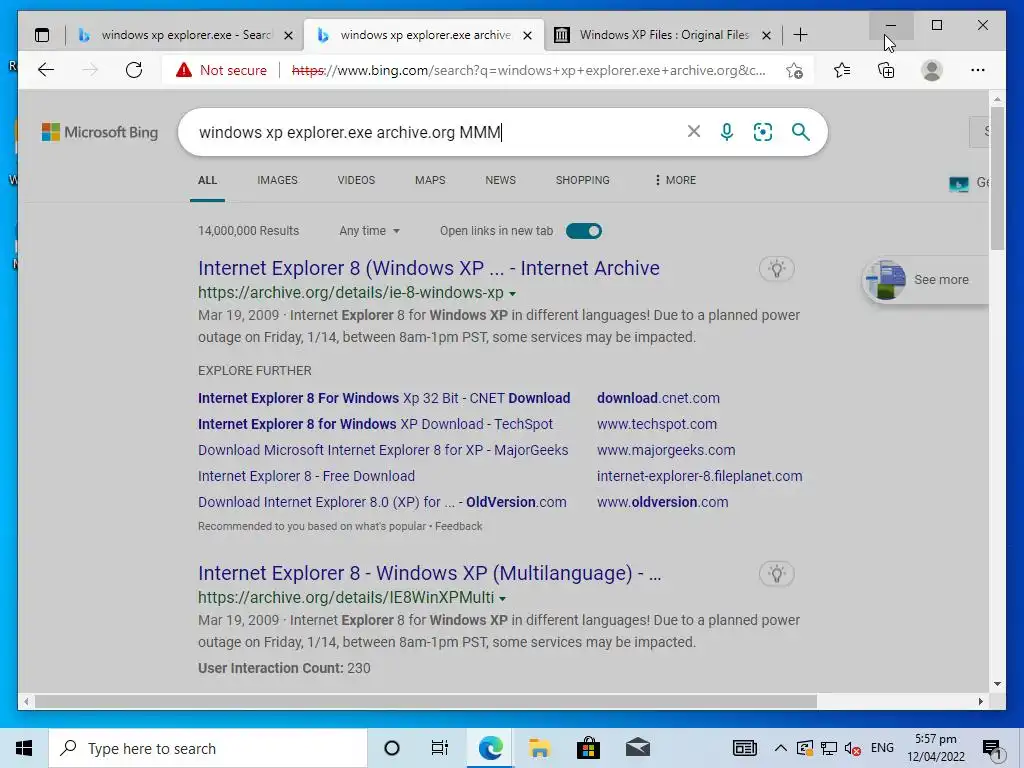Visit the internet-explorer-8.fileplanet.com link
Viewport: 1024px width, 768px height.
point(699,477)
